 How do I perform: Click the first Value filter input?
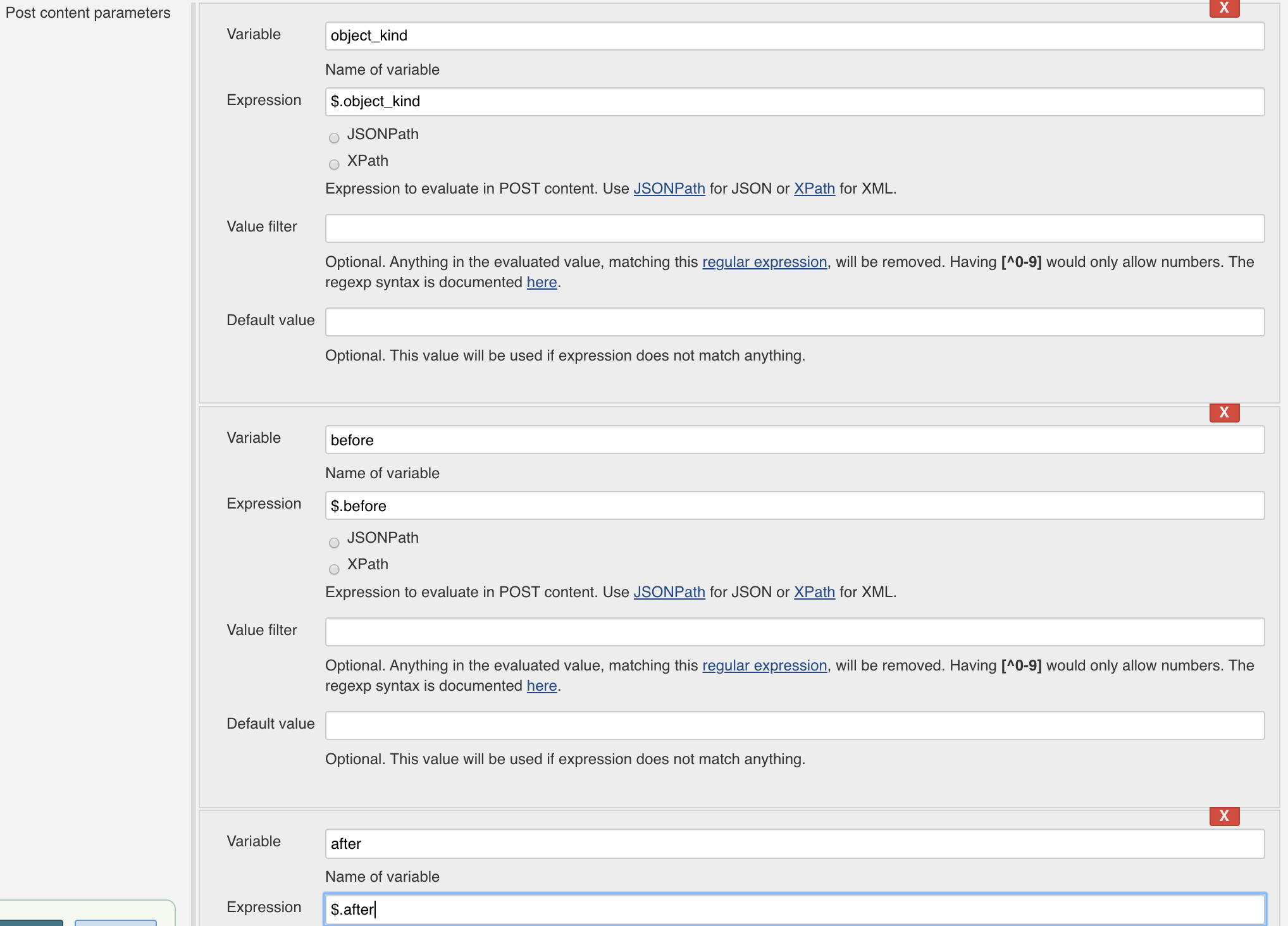click(x=795, y=228)
